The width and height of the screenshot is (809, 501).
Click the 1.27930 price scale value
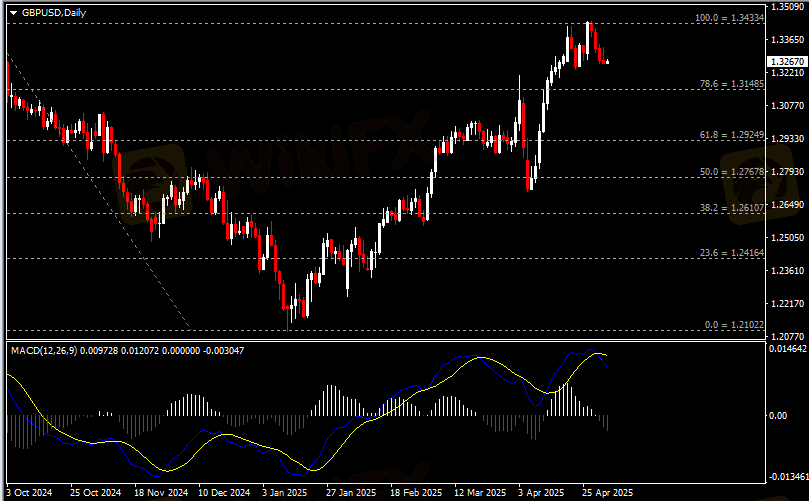tap(787, 172)
